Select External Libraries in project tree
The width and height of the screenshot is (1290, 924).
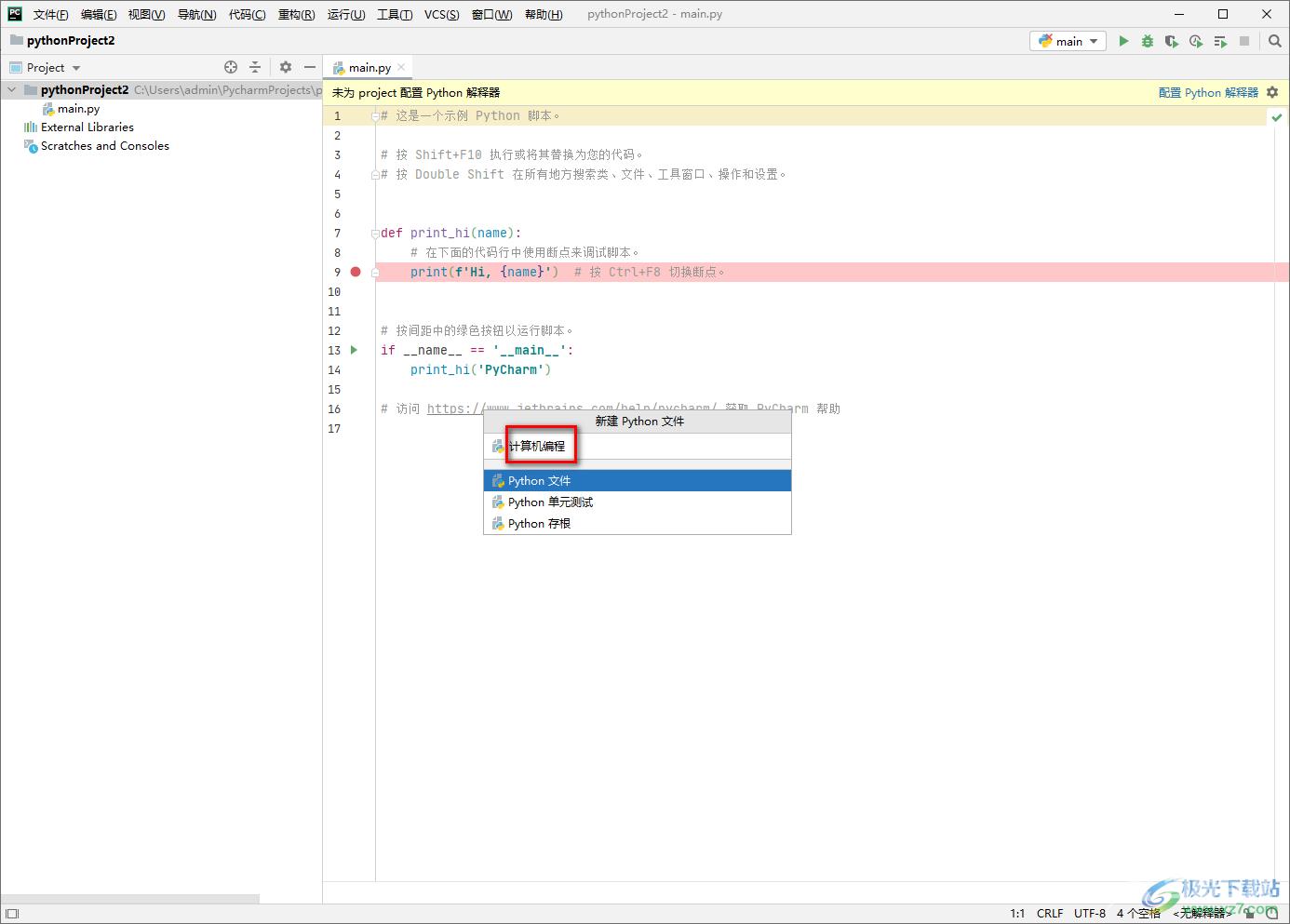click(87, 127)
